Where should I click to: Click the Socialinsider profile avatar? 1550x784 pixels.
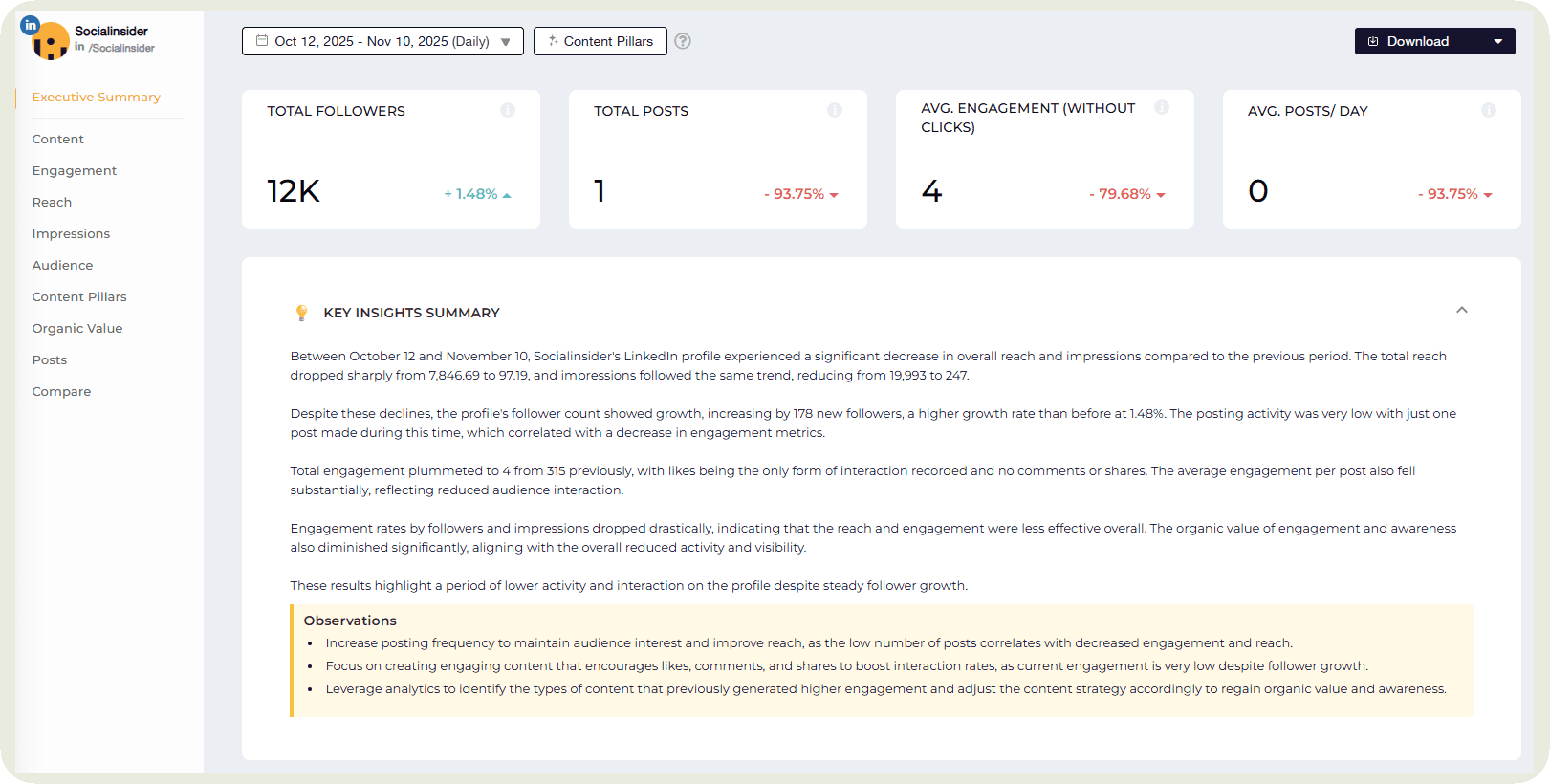[50, 41]
